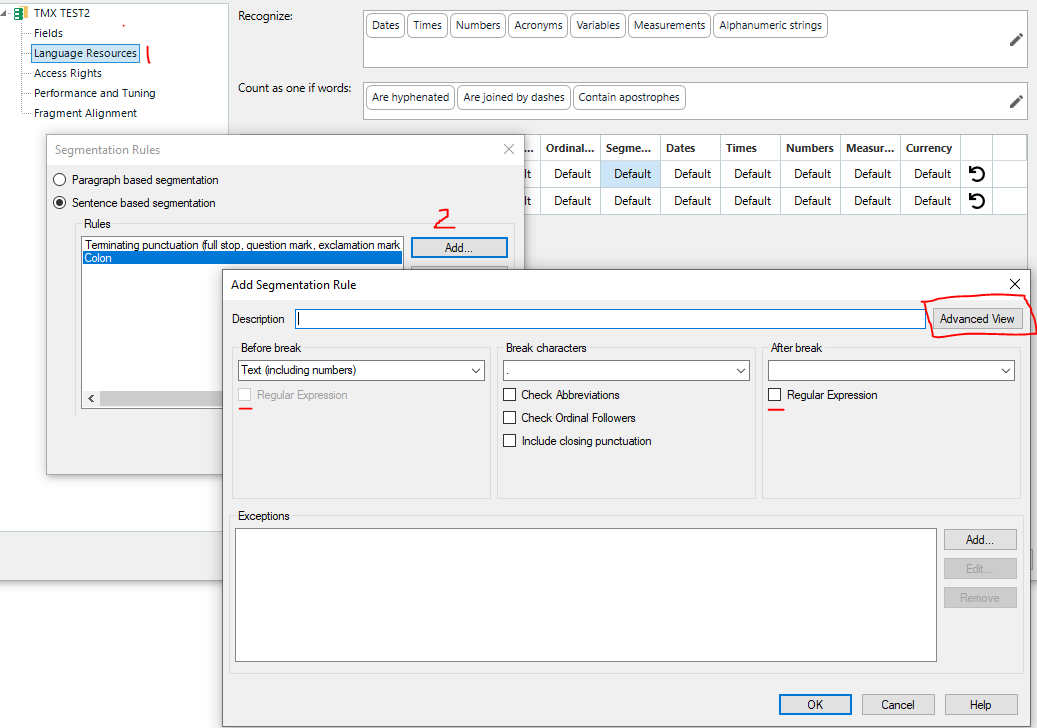
Task: Tick Regular Expression checkbox under After break
Action: tap(774, 395)
